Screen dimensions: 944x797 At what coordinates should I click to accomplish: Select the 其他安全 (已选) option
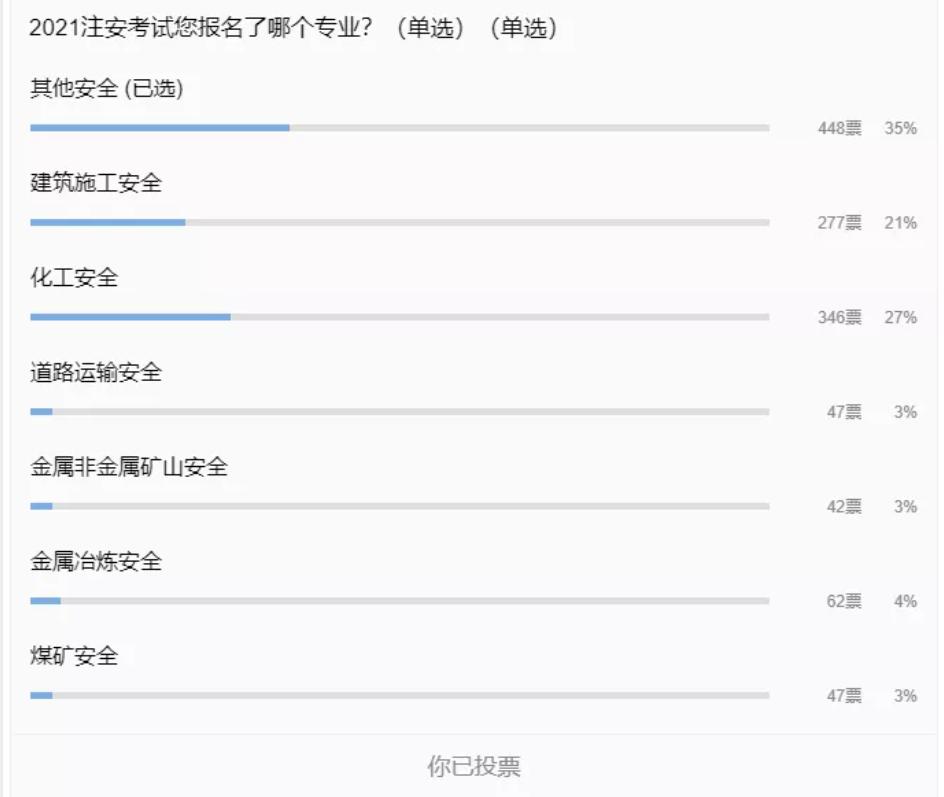click(x=107, y=89)
